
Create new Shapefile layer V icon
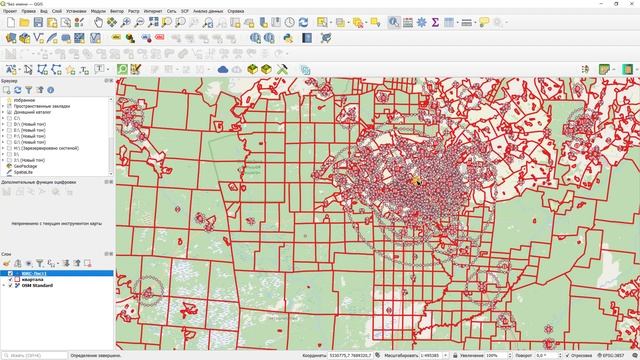tap(38, 38)
